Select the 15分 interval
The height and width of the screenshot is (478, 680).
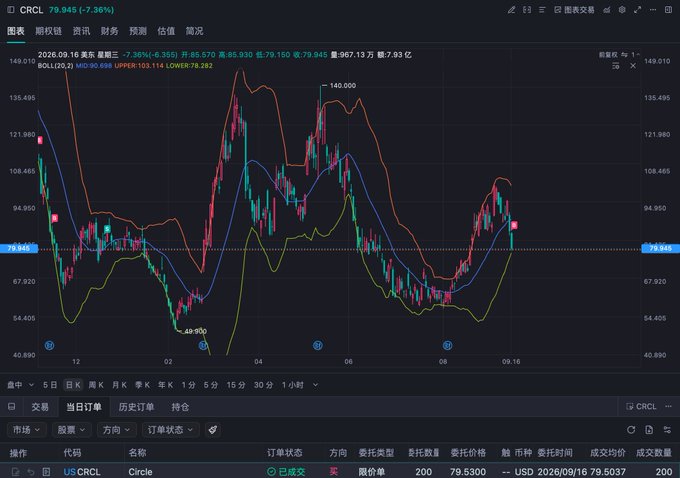(x=236, y=385)
